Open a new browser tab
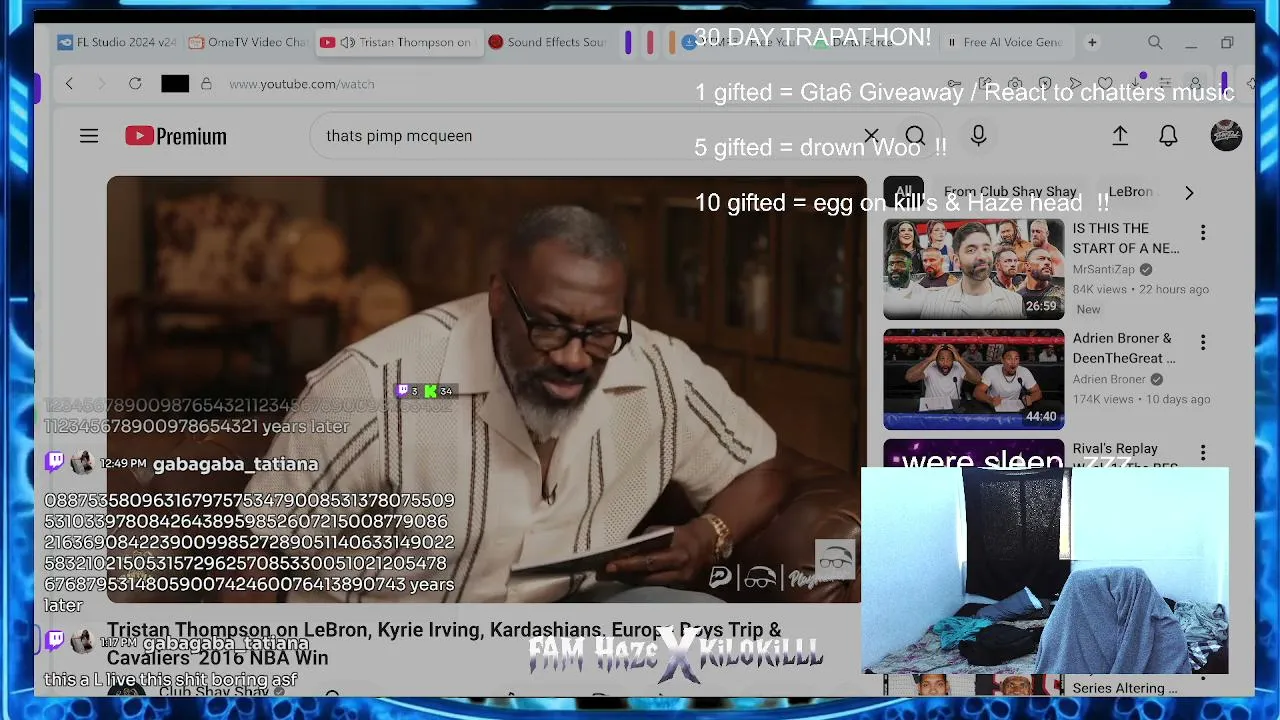Screen dimensions: 1280x720 point(1092,43)
